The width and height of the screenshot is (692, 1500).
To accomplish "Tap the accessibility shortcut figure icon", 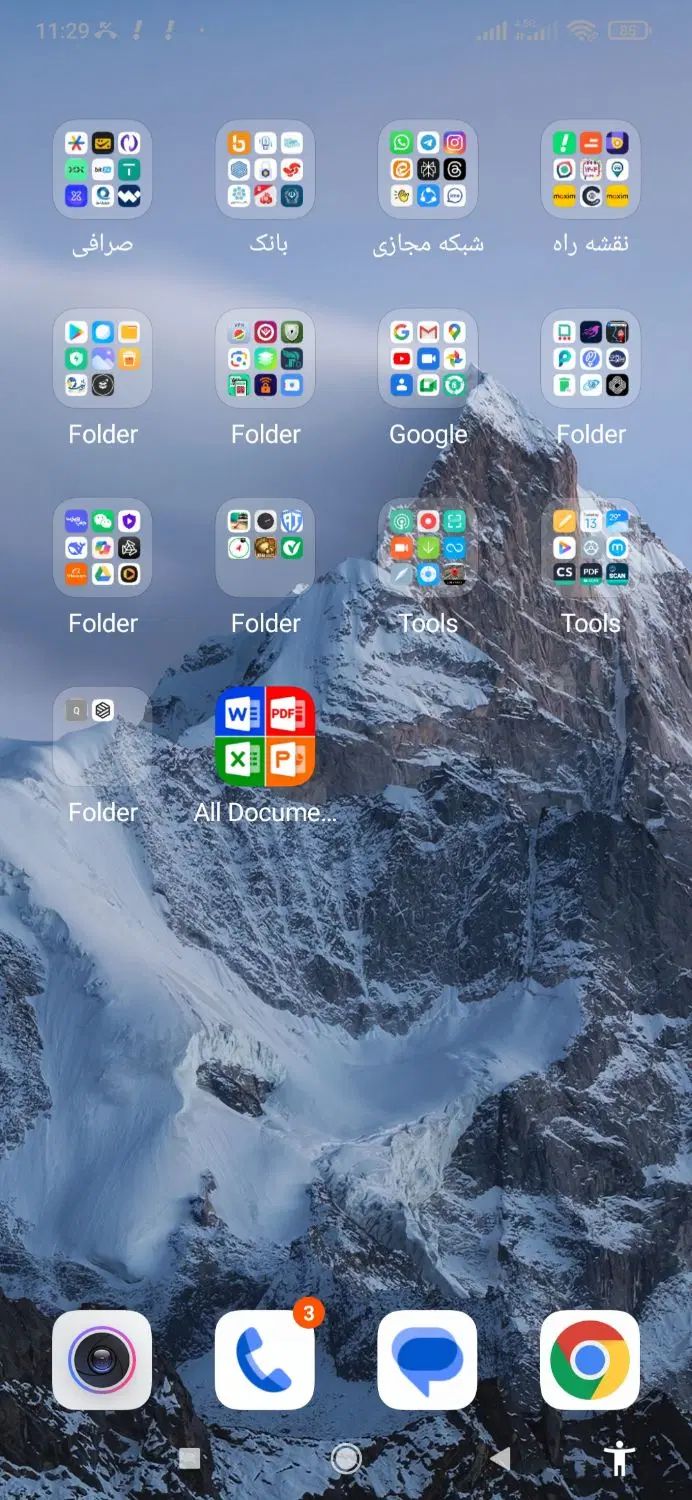I will (620, 1459).
